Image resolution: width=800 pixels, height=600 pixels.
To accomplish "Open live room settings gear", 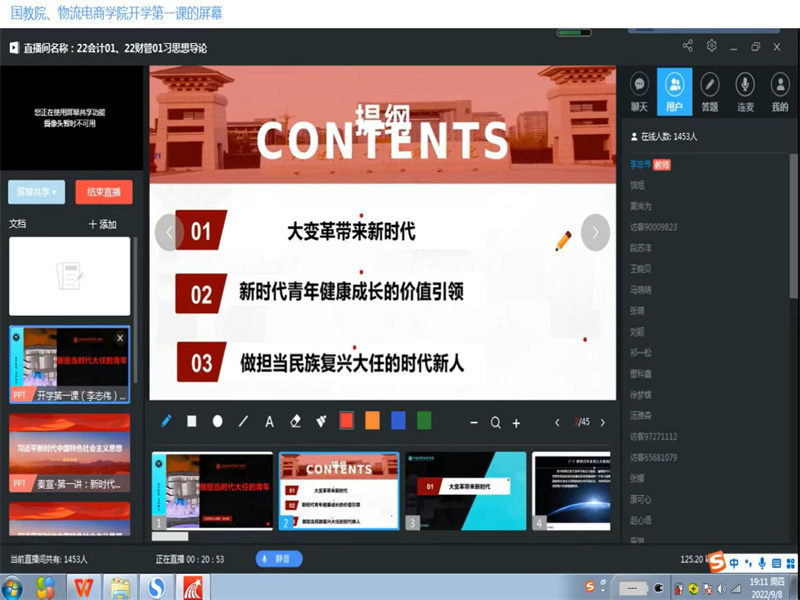I will coord(712,46).
